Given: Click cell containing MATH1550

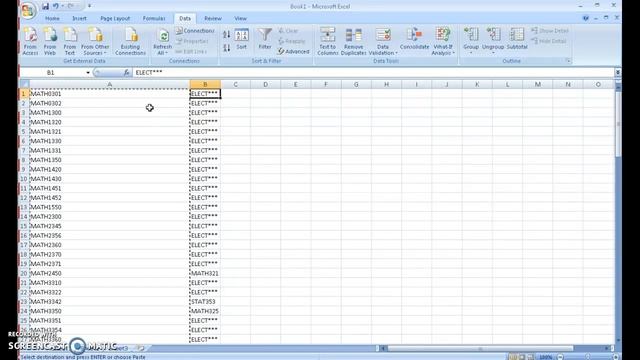Looking at the screenshot, I should pos(109,207).
